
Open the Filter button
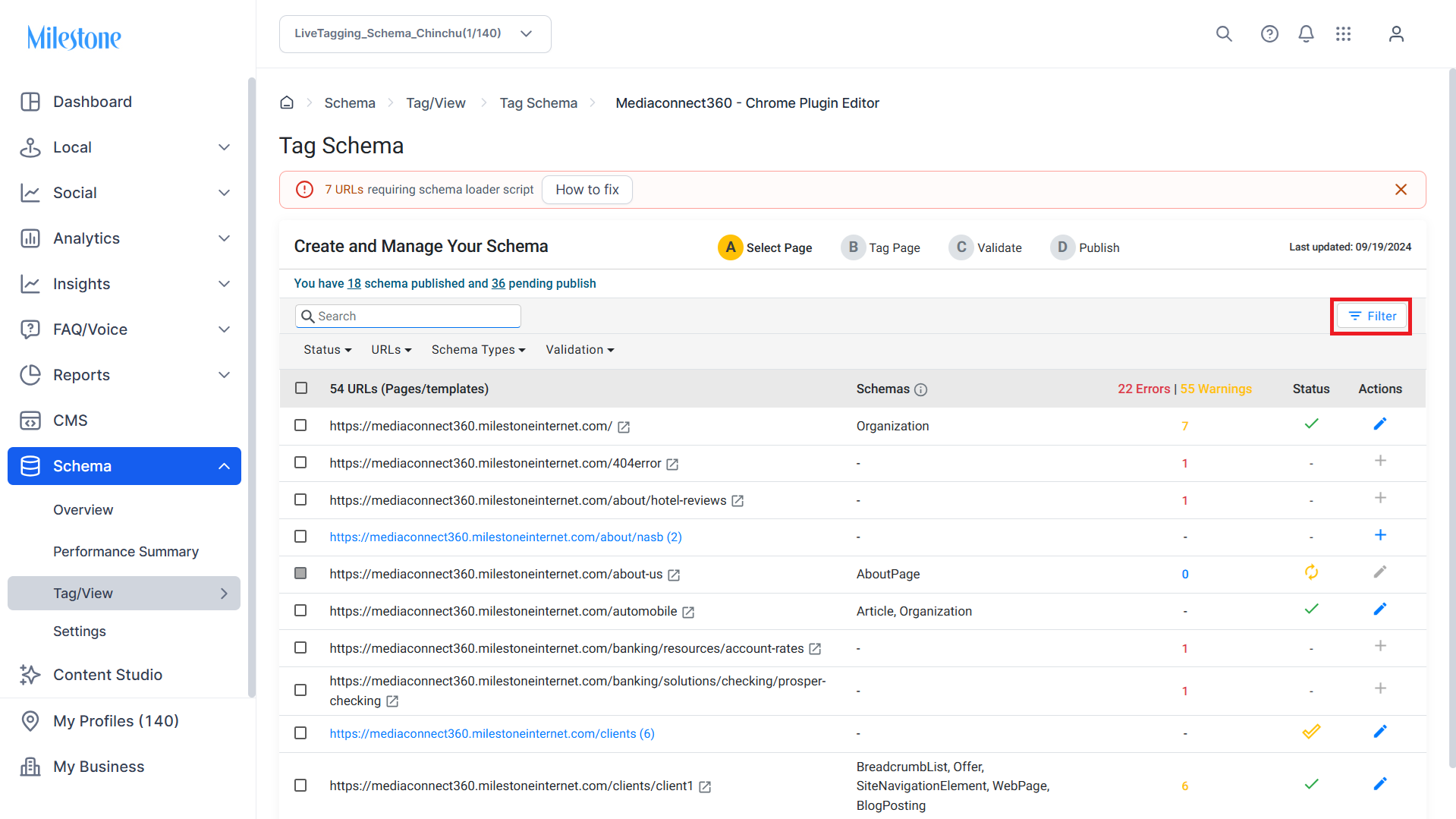1372,317
